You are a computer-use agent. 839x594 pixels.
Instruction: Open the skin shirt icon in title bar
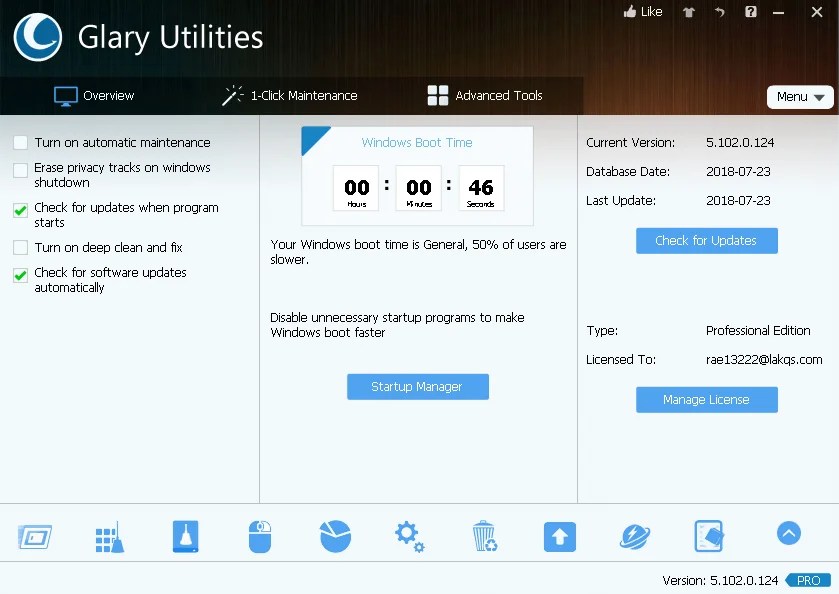tap(689, 12)
